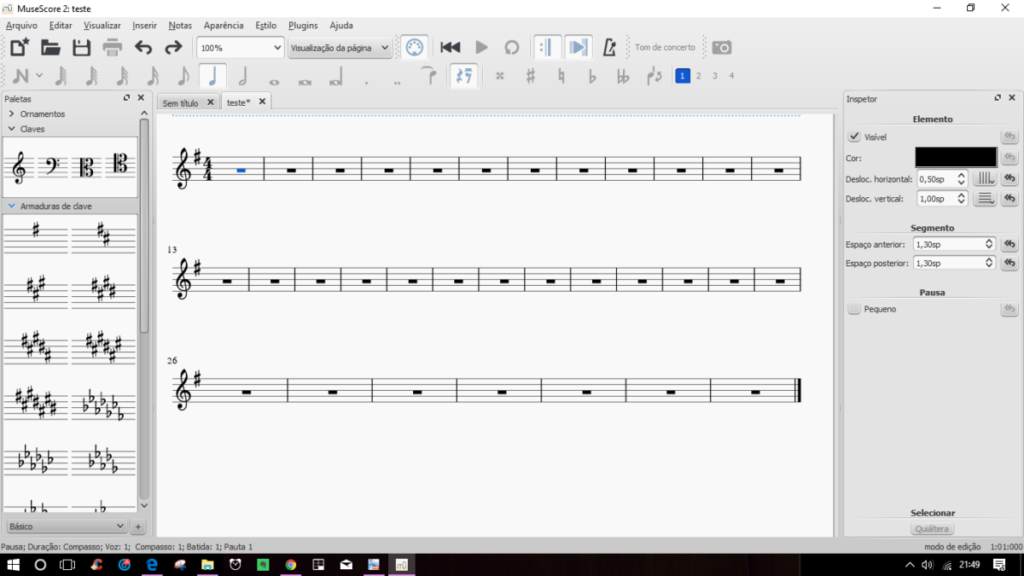The width and height of the screenshot is (1024, 576).
Task: Select the half note duration
Action: [x=243, y=77]
